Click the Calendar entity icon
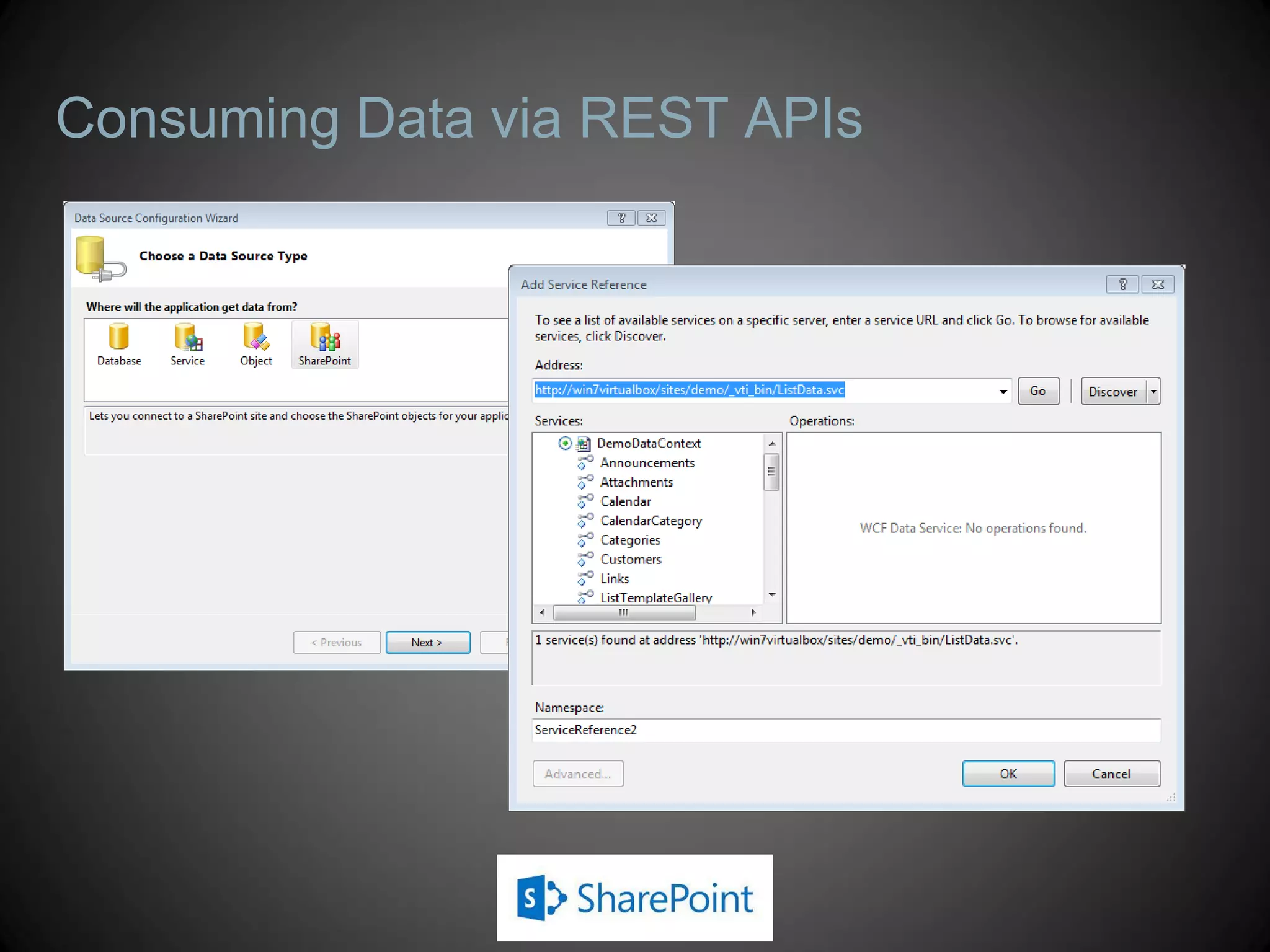The image size is (1270, 952). pyautogui.click(x=585, y=501)
